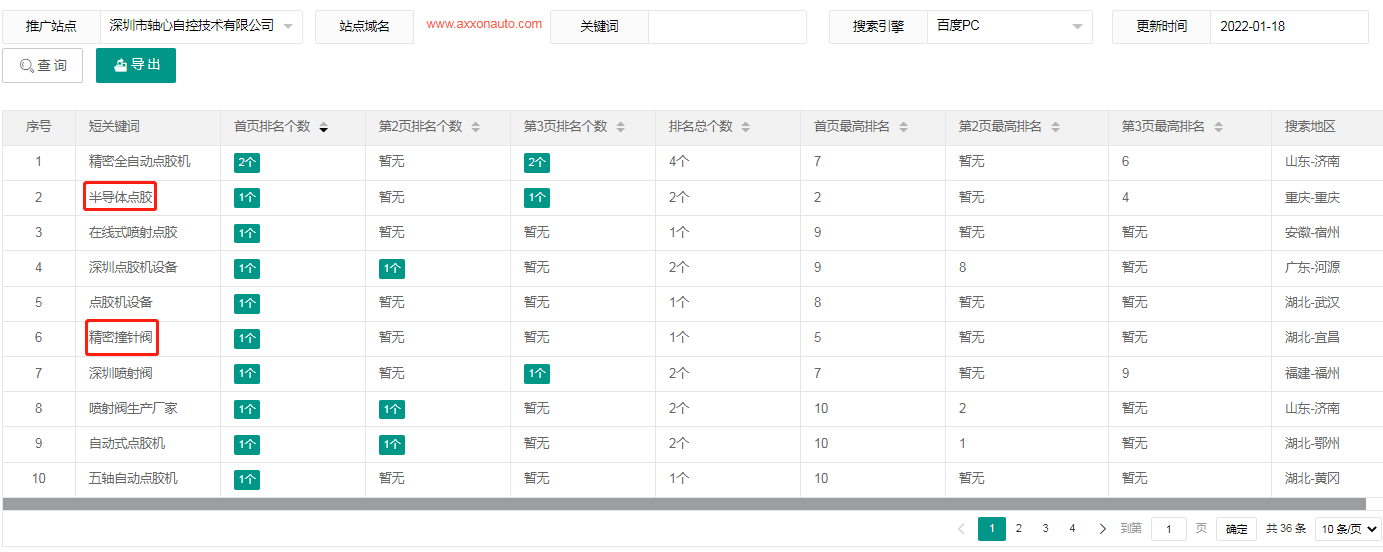Select keyword 半导体点胶
The image size is (1383, 552).
tap(121, 197)
